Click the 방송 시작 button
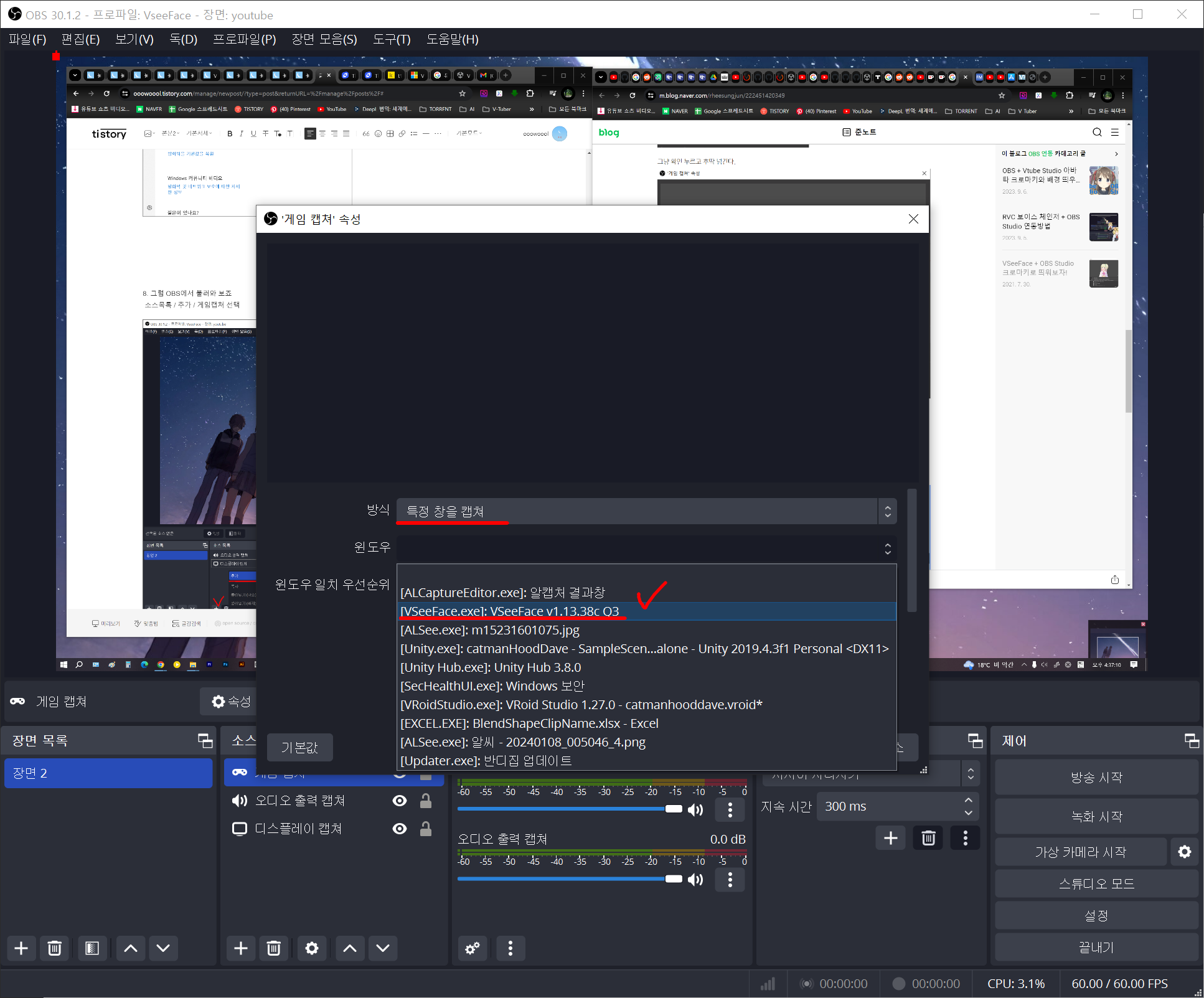1204x998 pixels. pos(1096,777)
